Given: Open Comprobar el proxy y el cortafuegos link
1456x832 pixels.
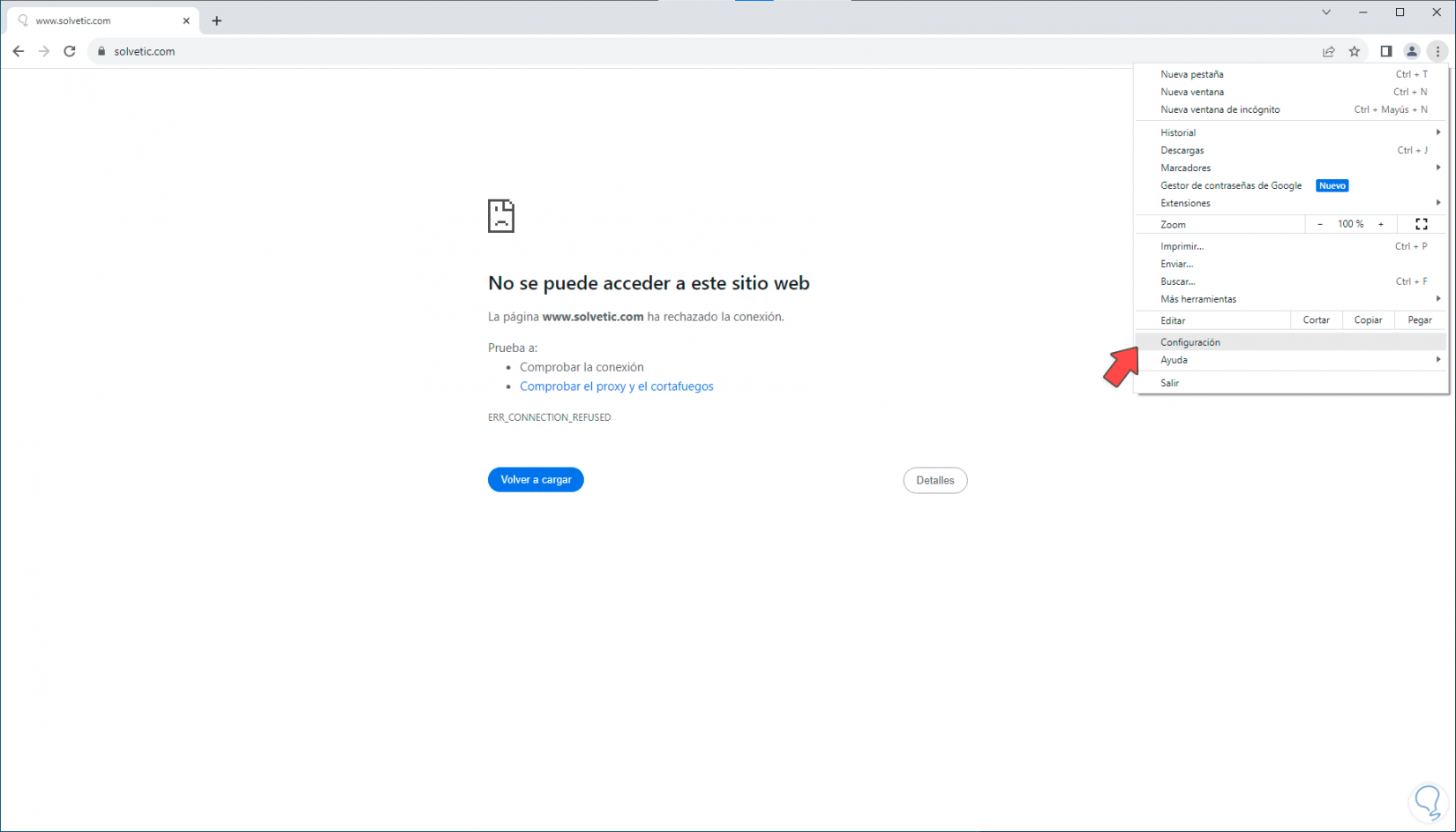Looking at the screenshot, I should point(617,386).
